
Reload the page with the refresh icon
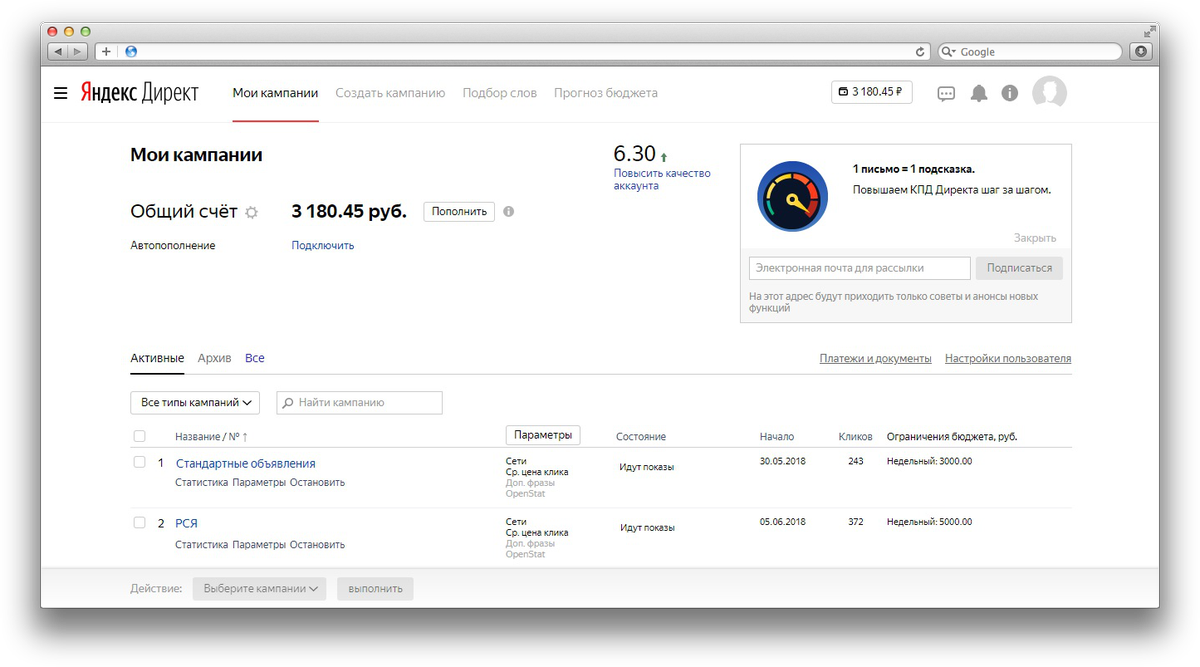click(921, 52)
